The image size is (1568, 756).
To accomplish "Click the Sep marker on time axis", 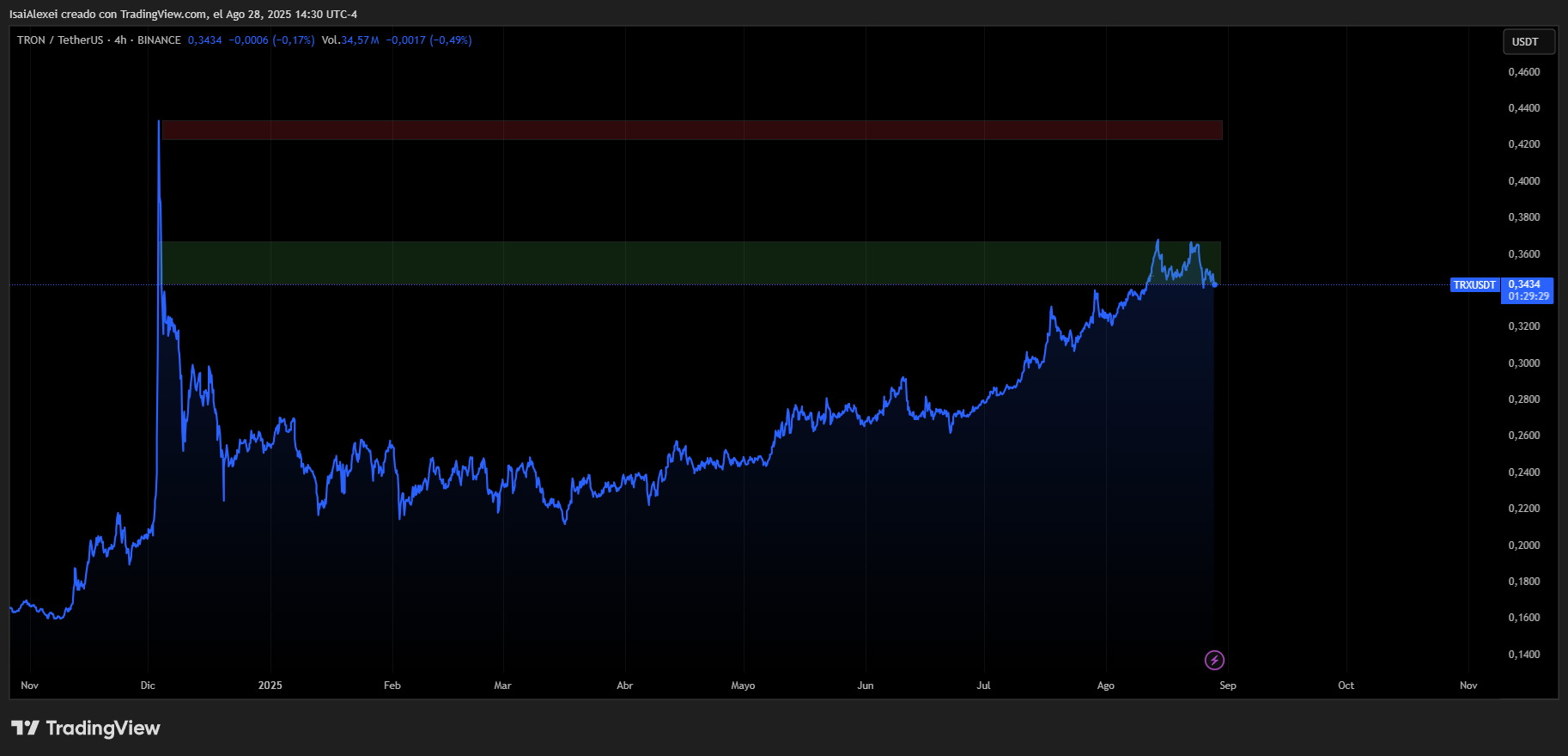I will click(1228, 686).
